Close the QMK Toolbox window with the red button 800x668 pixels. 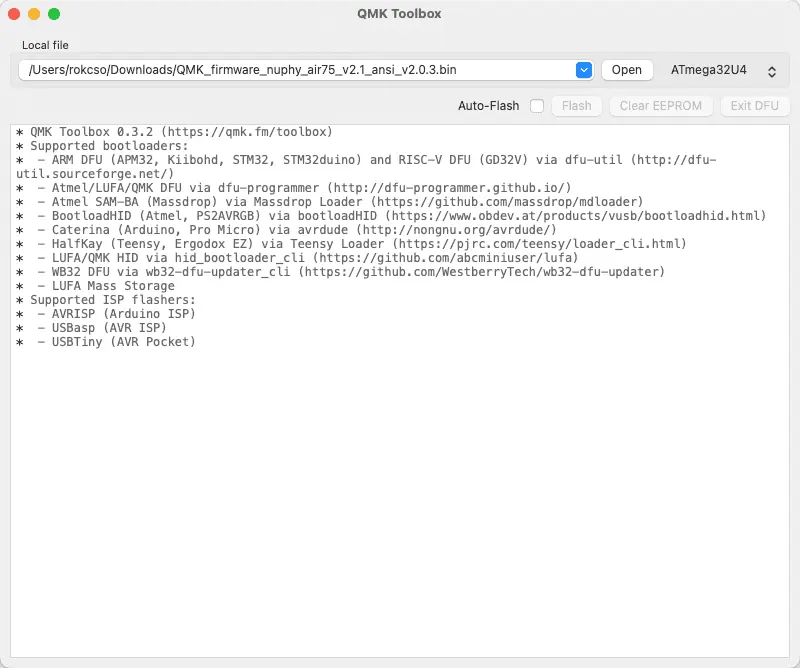tap(14, 14)
